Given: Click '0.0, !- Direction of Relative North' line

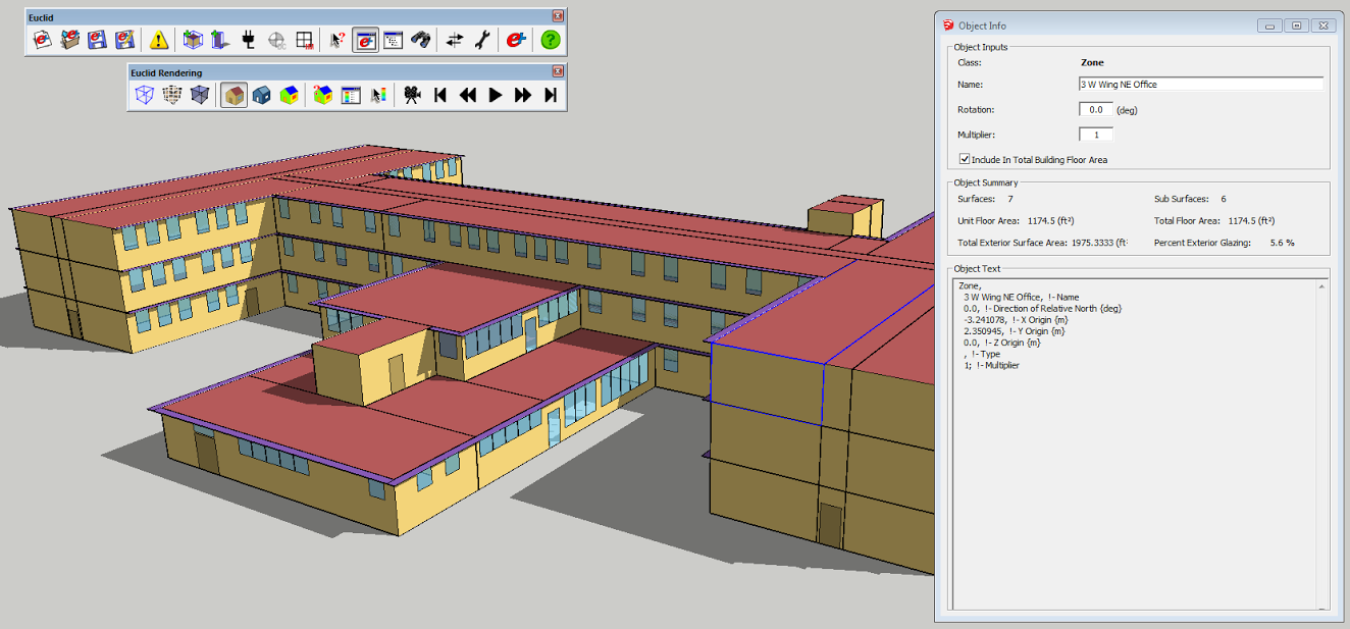Looking at the screenshot, I should (1043, 308).
